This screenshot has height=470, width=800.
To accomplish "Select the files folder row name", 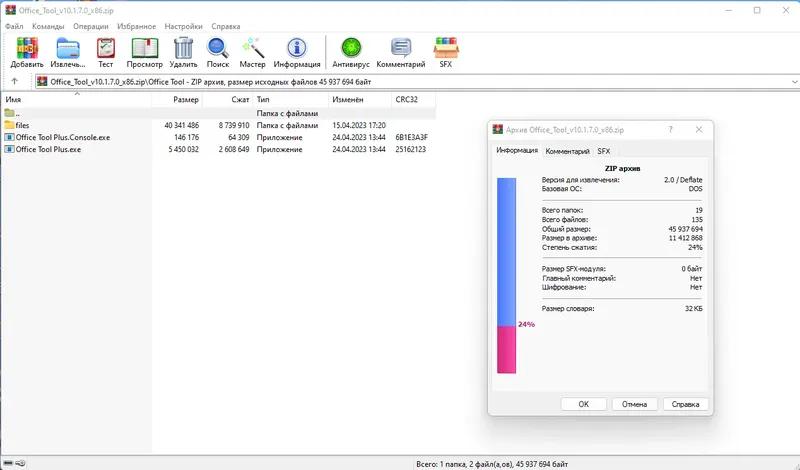I will (22, 125).
